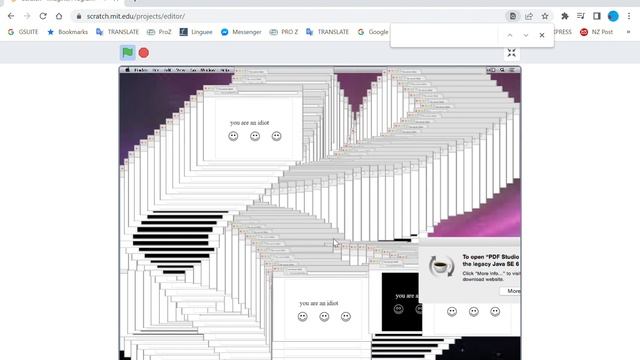Image resolution: width=640 pixels, height=360 pixels.
Task: Reload the Scratch editor page
Action: click(43, 16)
